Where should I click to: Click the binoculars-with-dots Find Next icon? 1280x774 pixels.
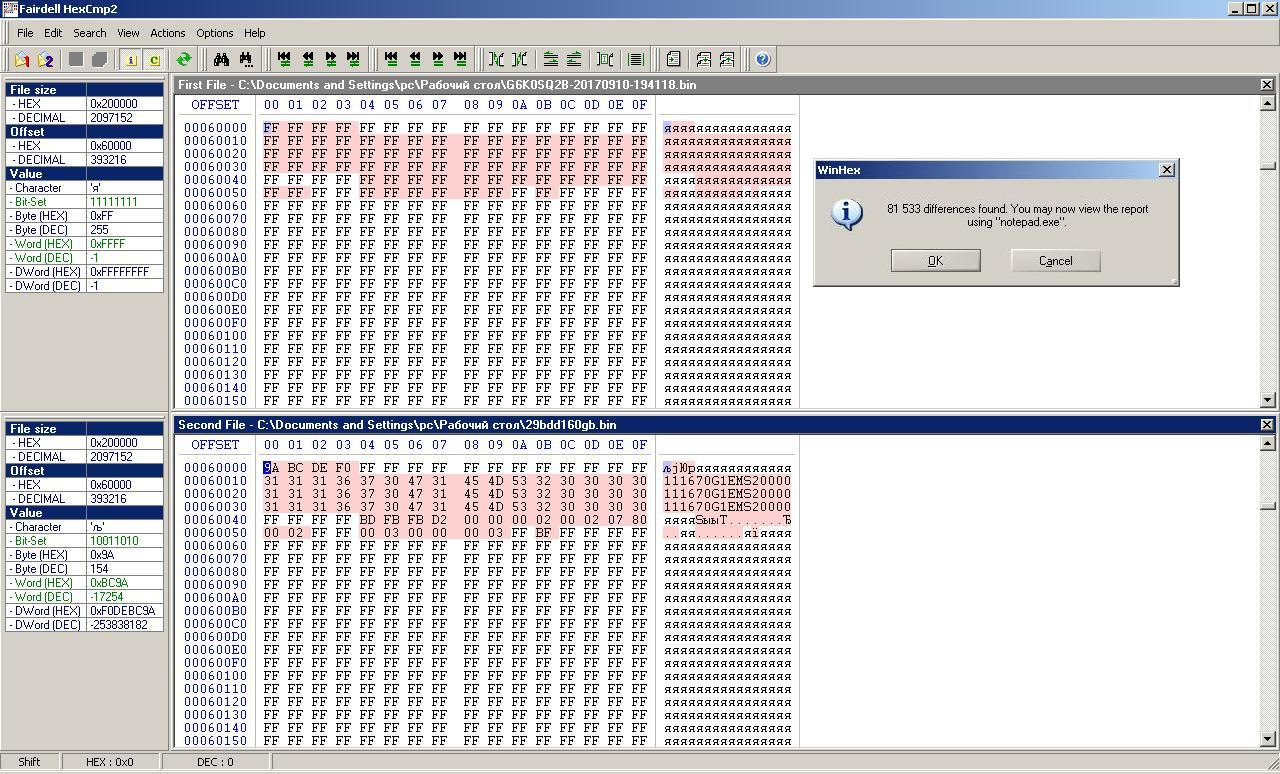tap(245, 60)
